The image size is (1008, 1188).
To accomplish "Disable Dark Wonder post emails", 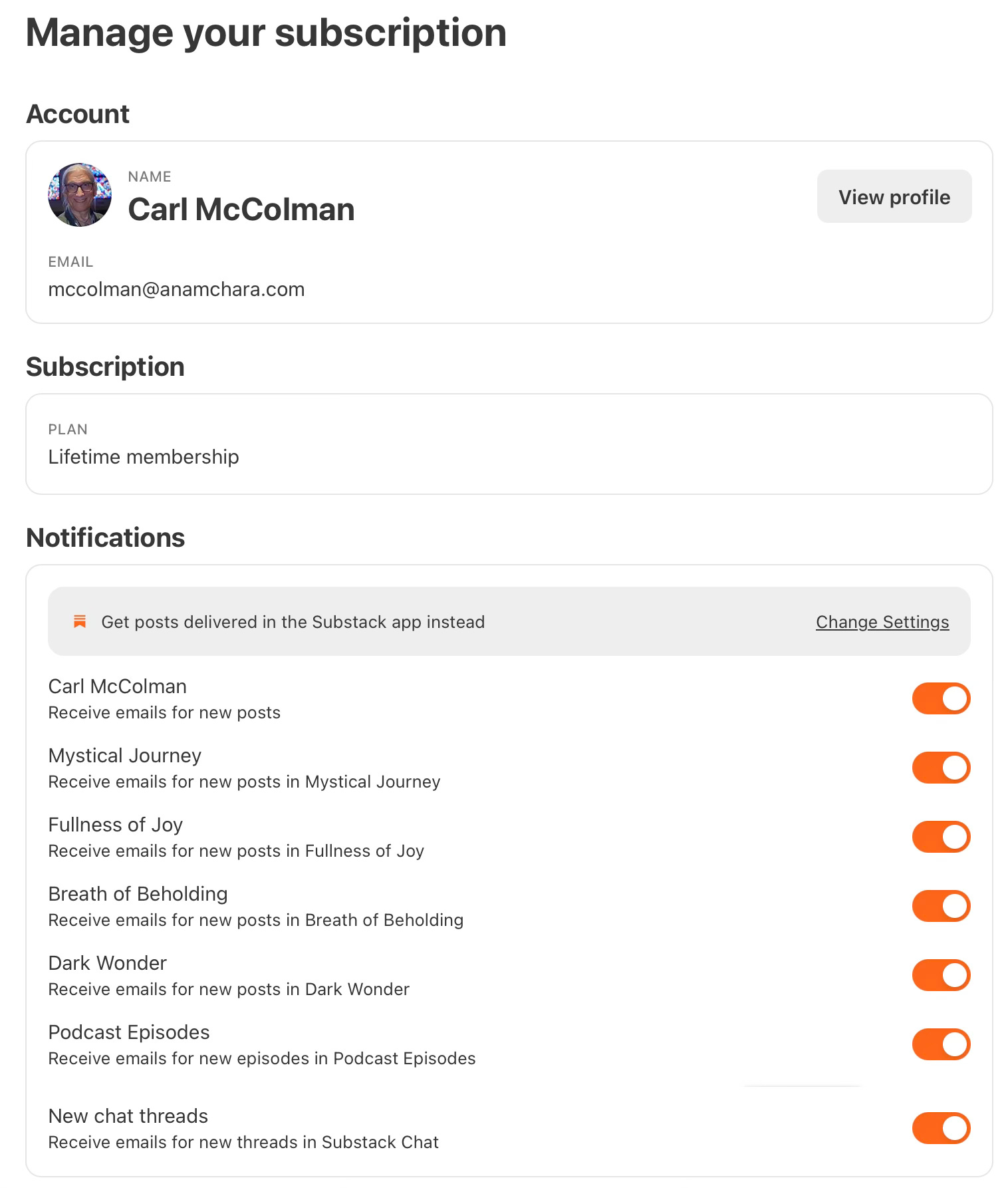I will (941, 975).
